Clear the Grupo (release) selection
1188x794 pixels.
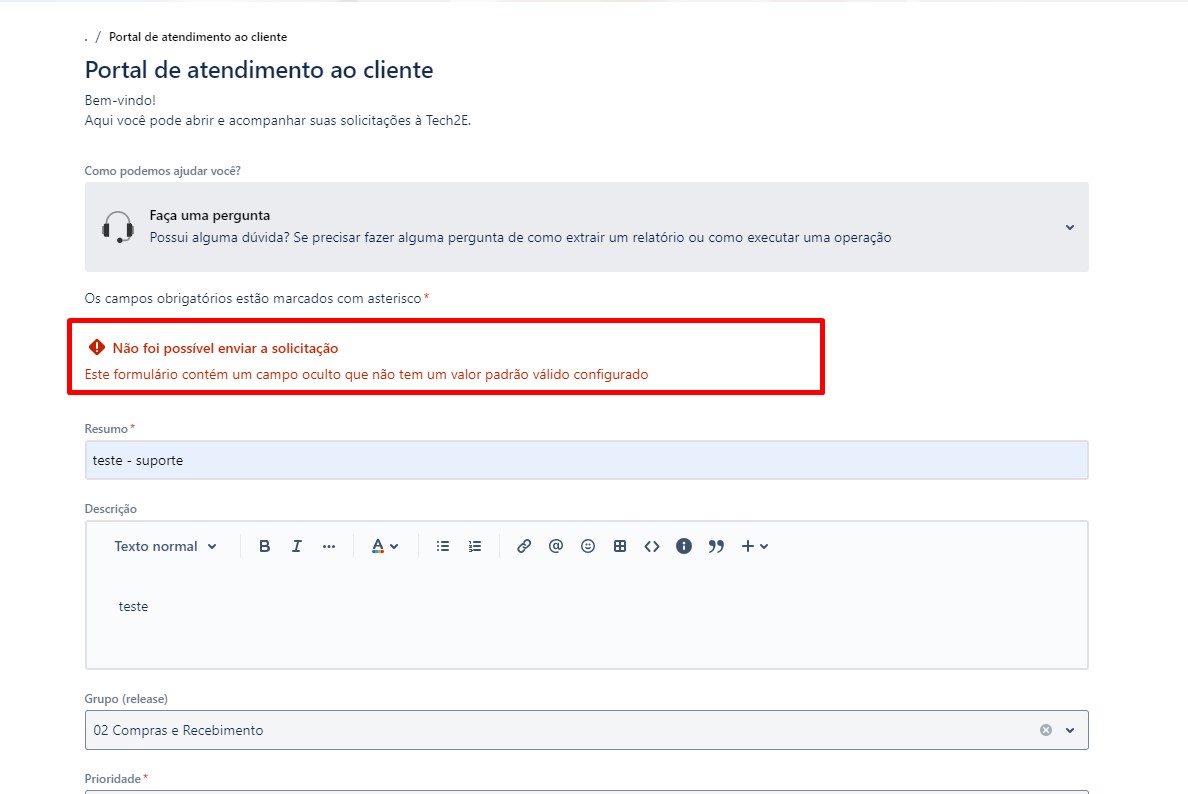tap(1046, 730)
